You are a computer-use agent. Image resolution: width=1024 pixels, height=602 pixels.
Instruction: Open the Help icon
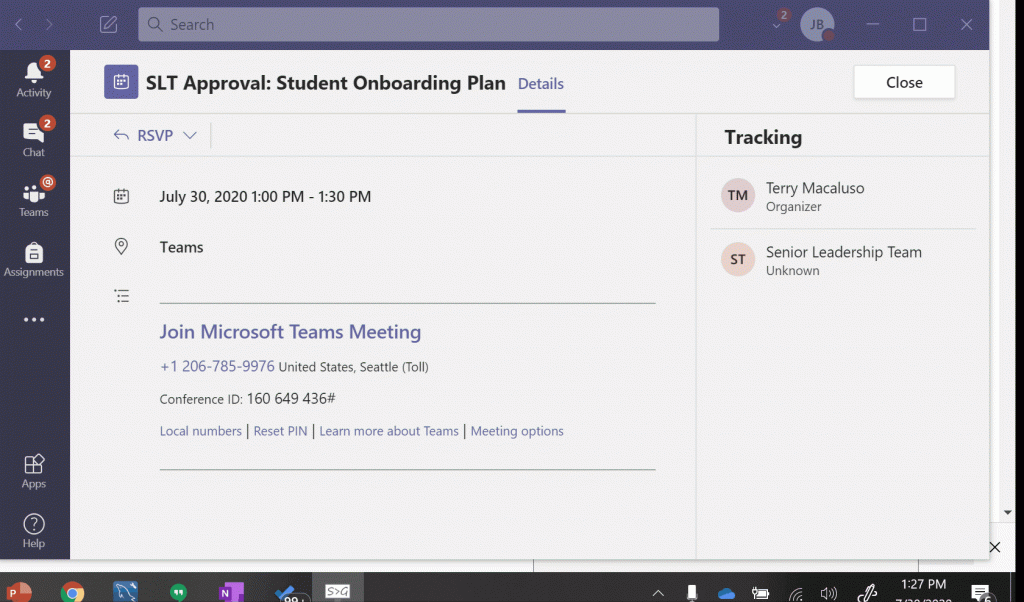pos(34,530)
